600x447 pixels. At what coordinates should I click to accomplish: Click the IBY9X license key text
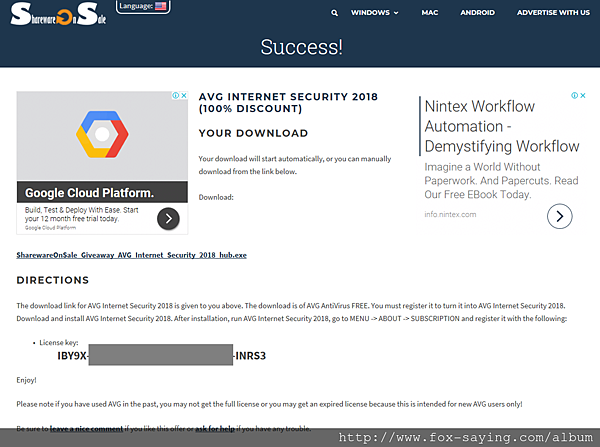(x=72, y=356)
